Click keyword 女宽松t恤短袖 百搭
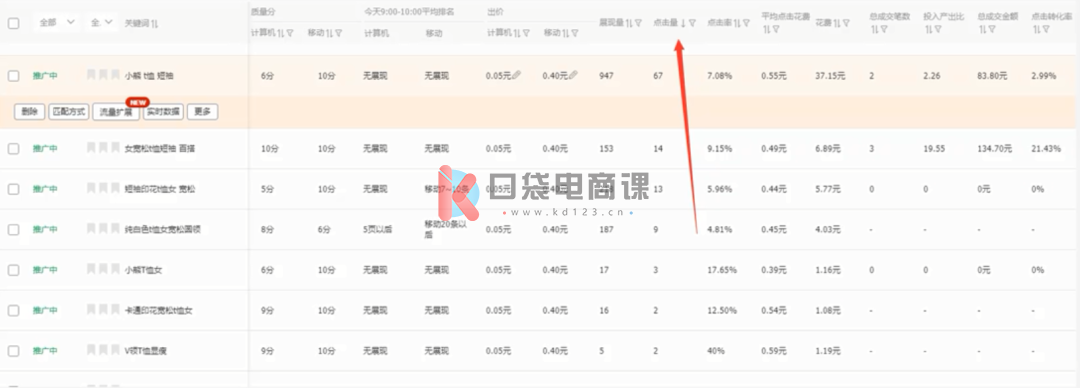 pyautogui.click(x=159, y=148)
